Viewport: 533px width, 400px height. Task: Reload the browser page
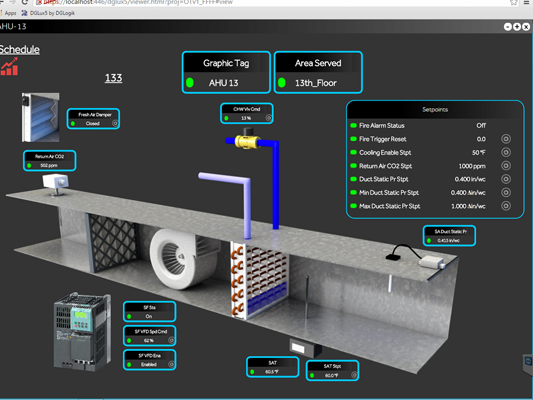24,2
